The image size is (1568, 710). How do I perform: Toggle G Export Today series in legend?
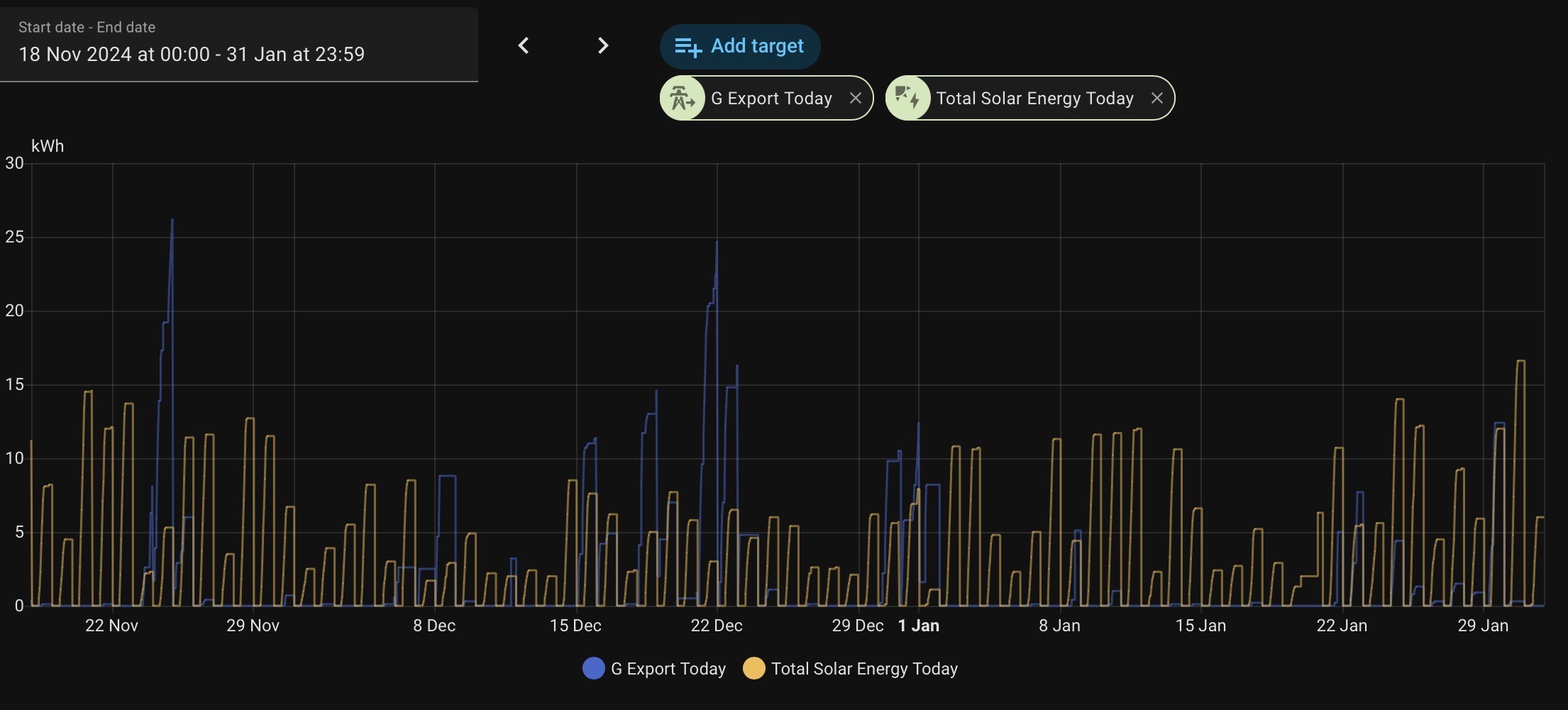coord(654,669)
